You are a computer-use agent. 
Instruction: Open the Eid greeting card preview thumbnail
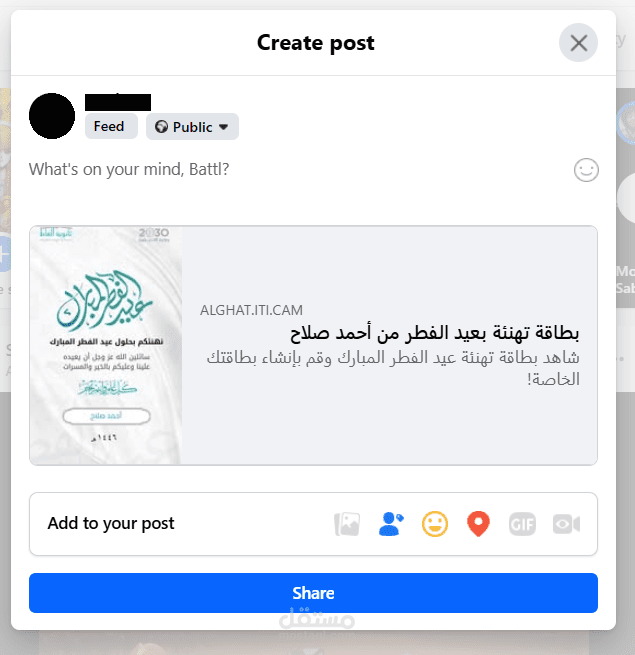(106, 345)
